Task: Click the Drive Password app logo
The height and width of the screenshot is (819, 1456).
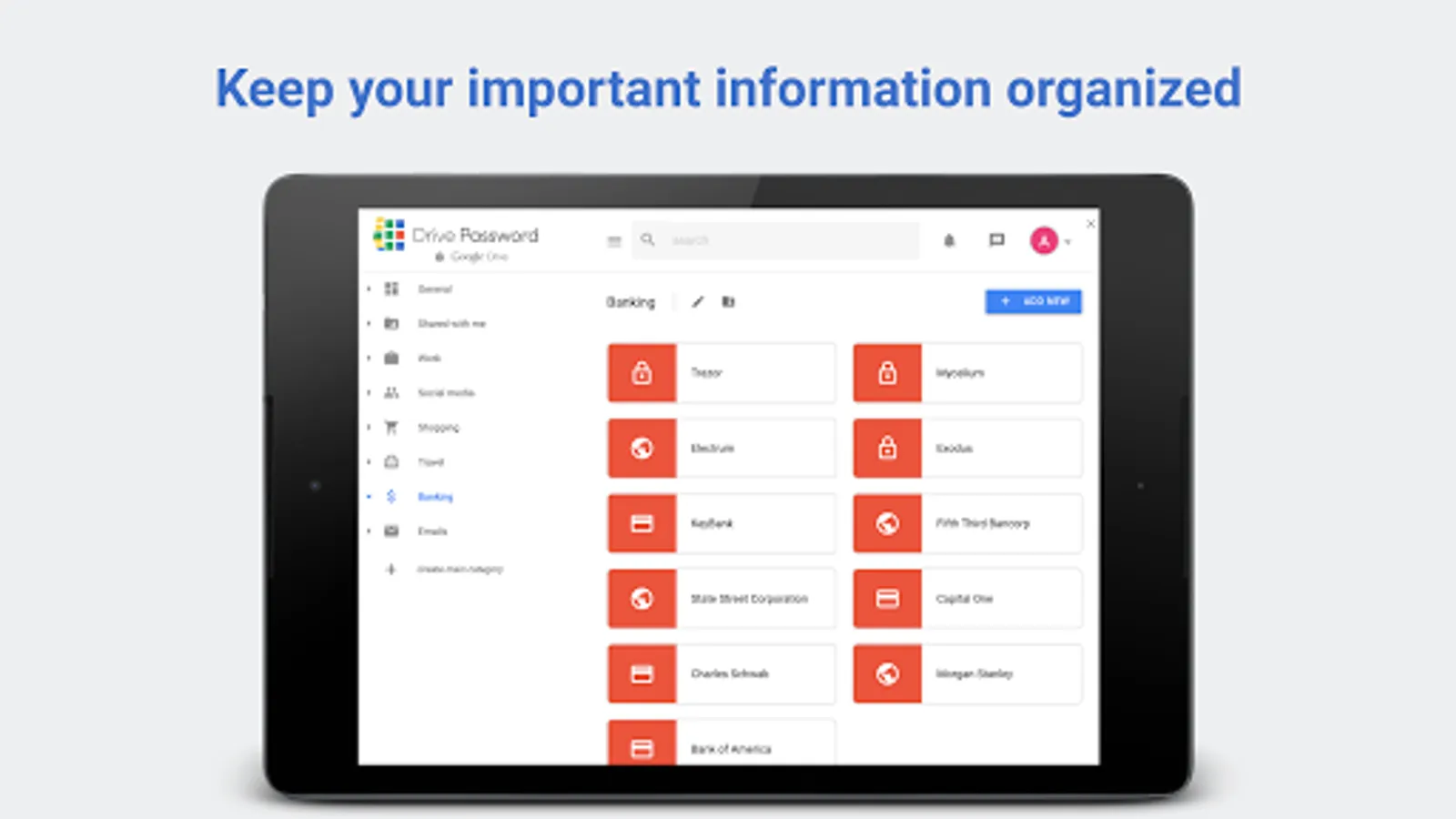Action: (x=389, y=235)
